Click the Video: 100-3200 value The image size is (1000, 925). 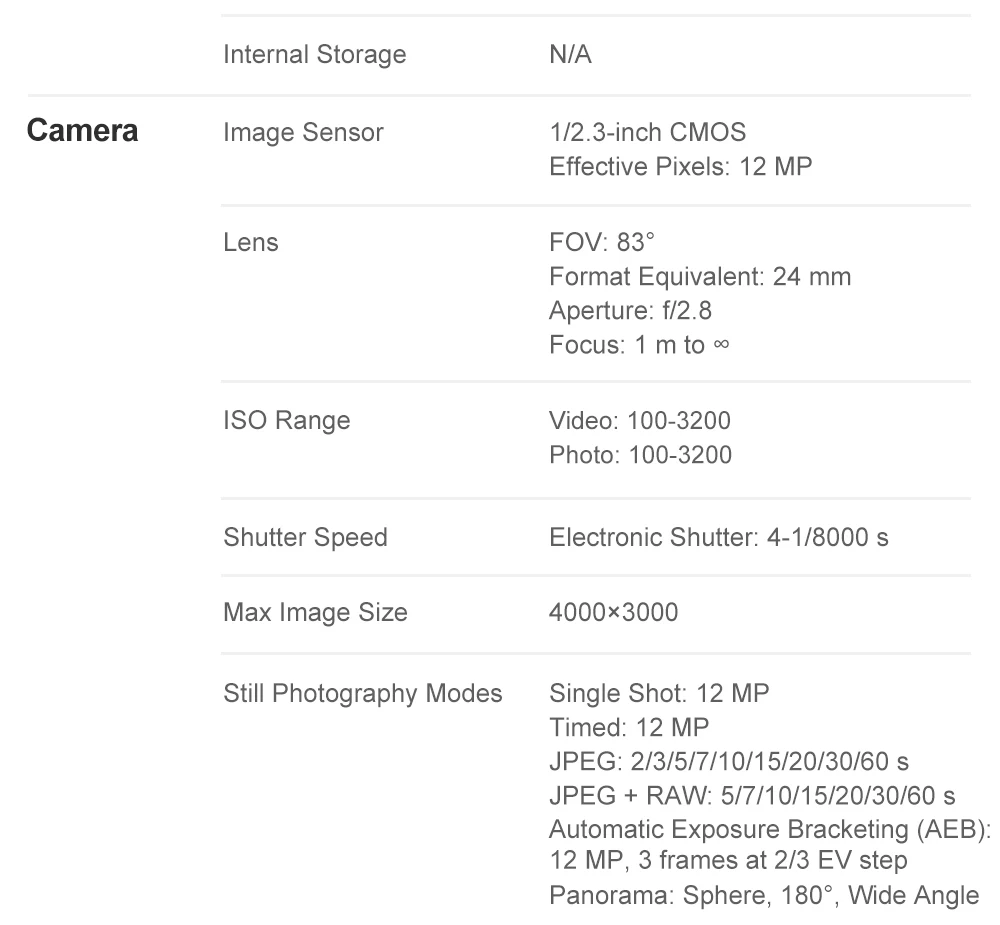click(640, 421)
